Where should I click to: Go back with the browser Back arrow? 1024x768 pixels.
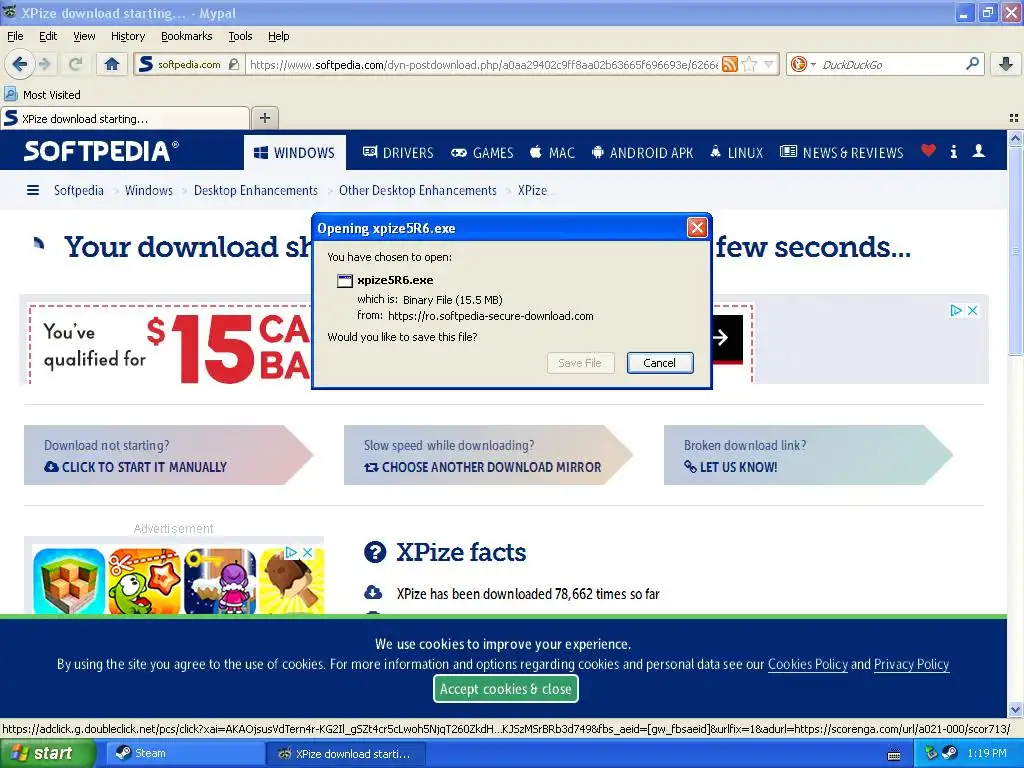tap(20, 64)
